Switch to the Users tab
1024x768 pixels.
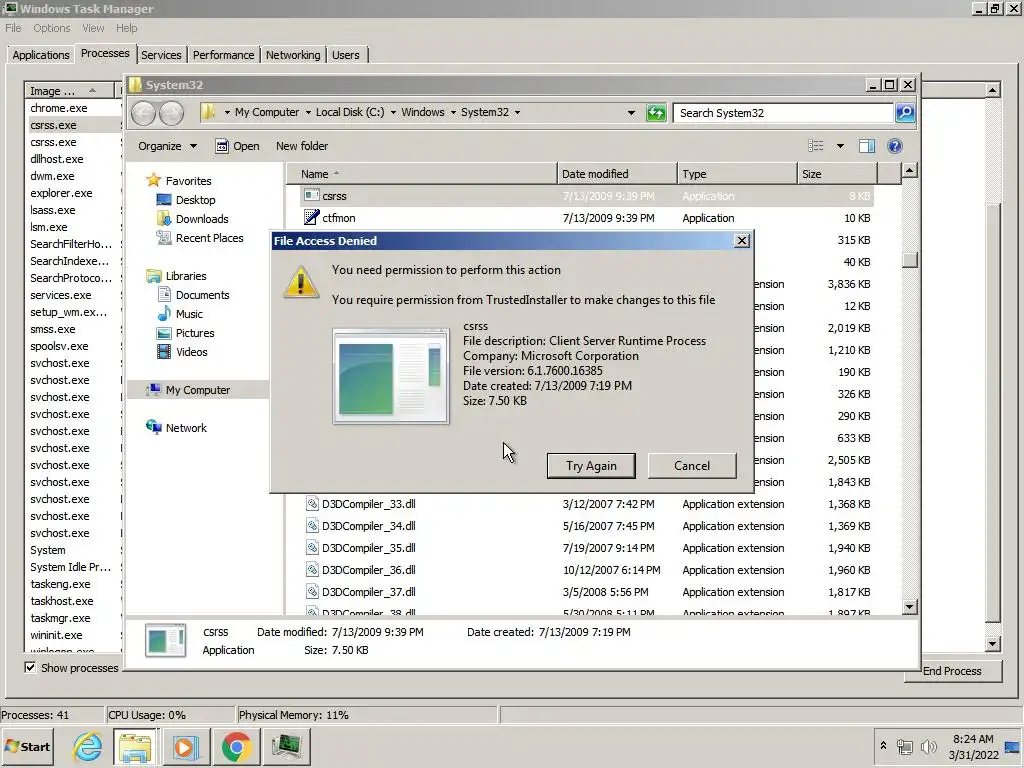click(345, 55)
